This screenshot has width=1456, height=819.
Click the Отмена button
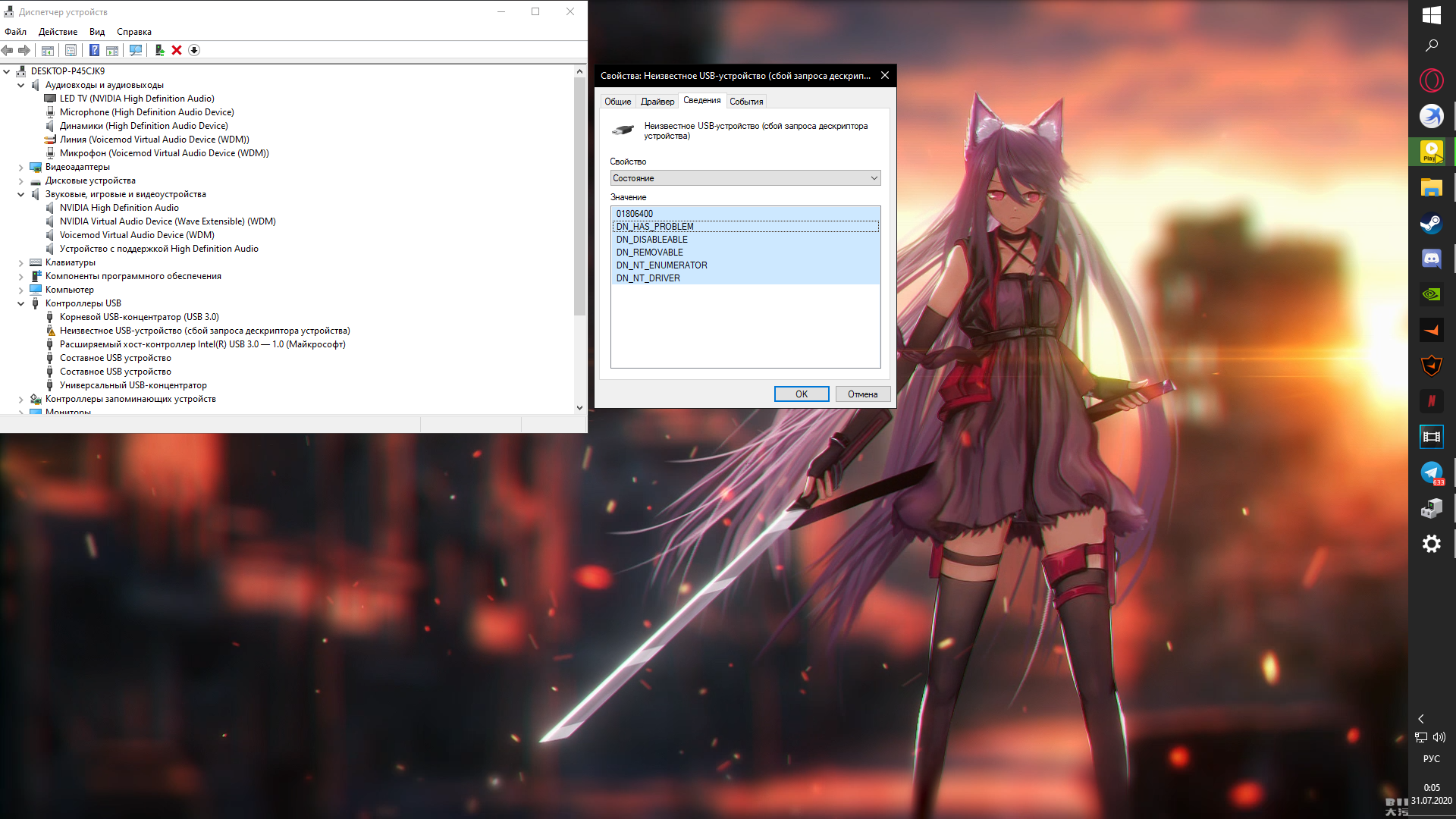pos(862,394)
